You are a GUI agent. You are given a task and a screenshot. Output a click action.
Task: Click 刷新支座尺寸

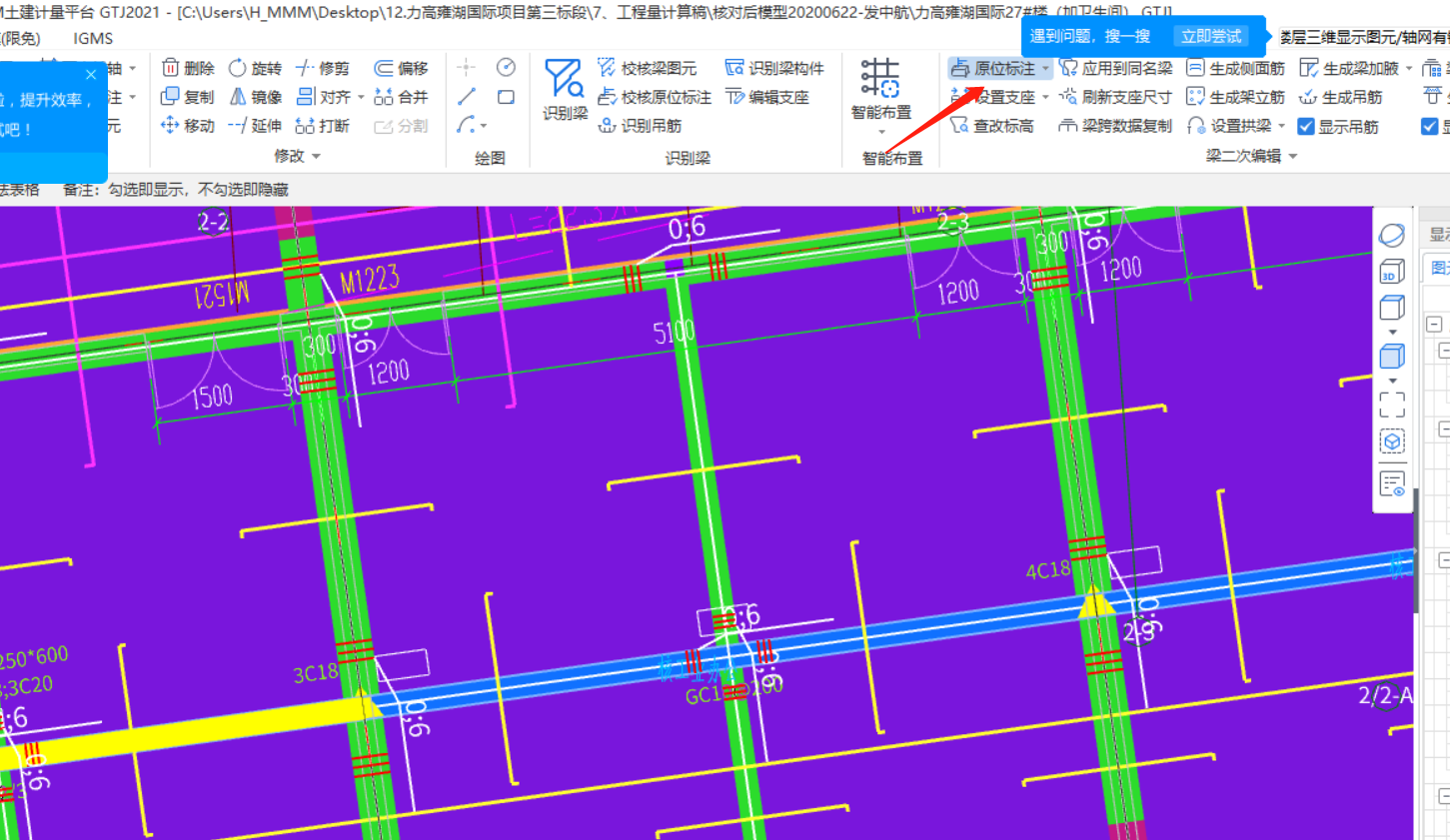pyautogui.click(x=1116, y=97)
